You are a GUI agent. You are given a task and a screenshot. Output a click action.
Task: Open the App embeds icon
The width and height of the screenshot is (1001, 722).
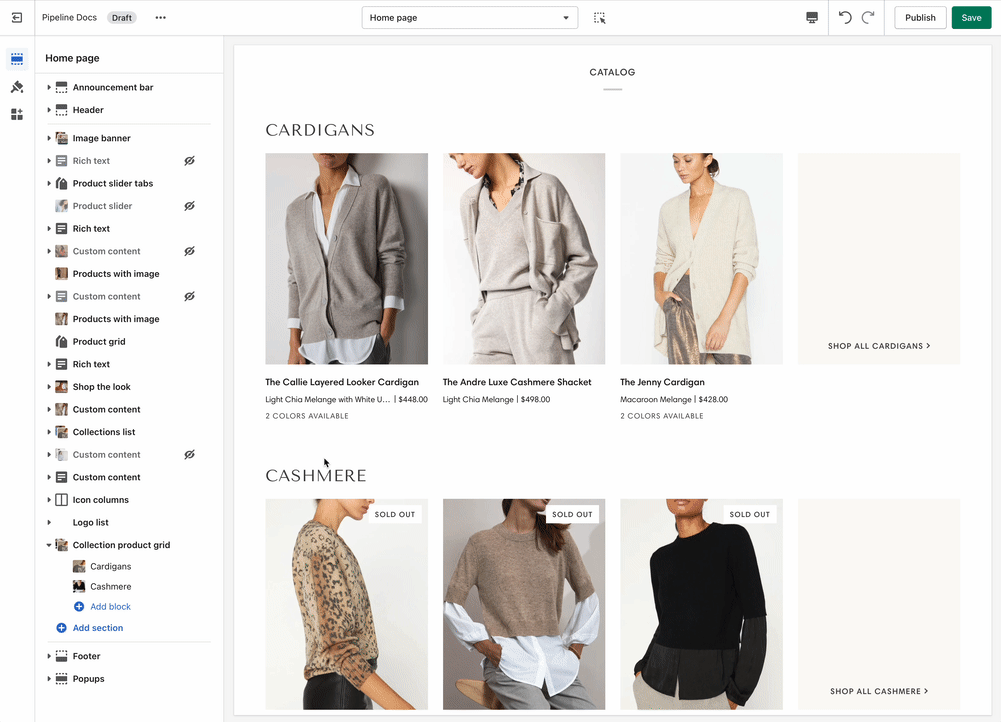point(17,115)
